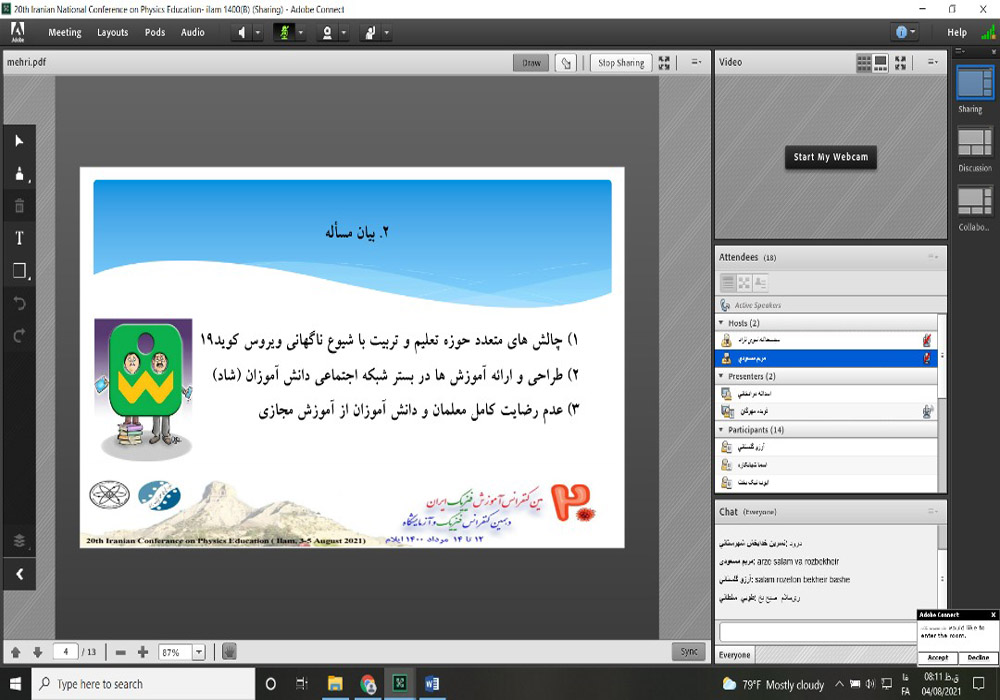The image size is (1000, 700).
Task: Switch to the Discussion layout thumbnail
Action: (x=974, y=143)
